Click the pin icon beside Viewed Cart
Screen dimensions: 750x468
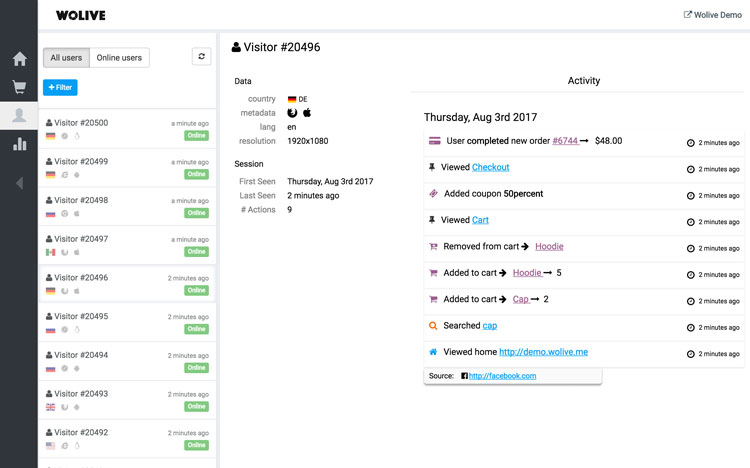432,220
